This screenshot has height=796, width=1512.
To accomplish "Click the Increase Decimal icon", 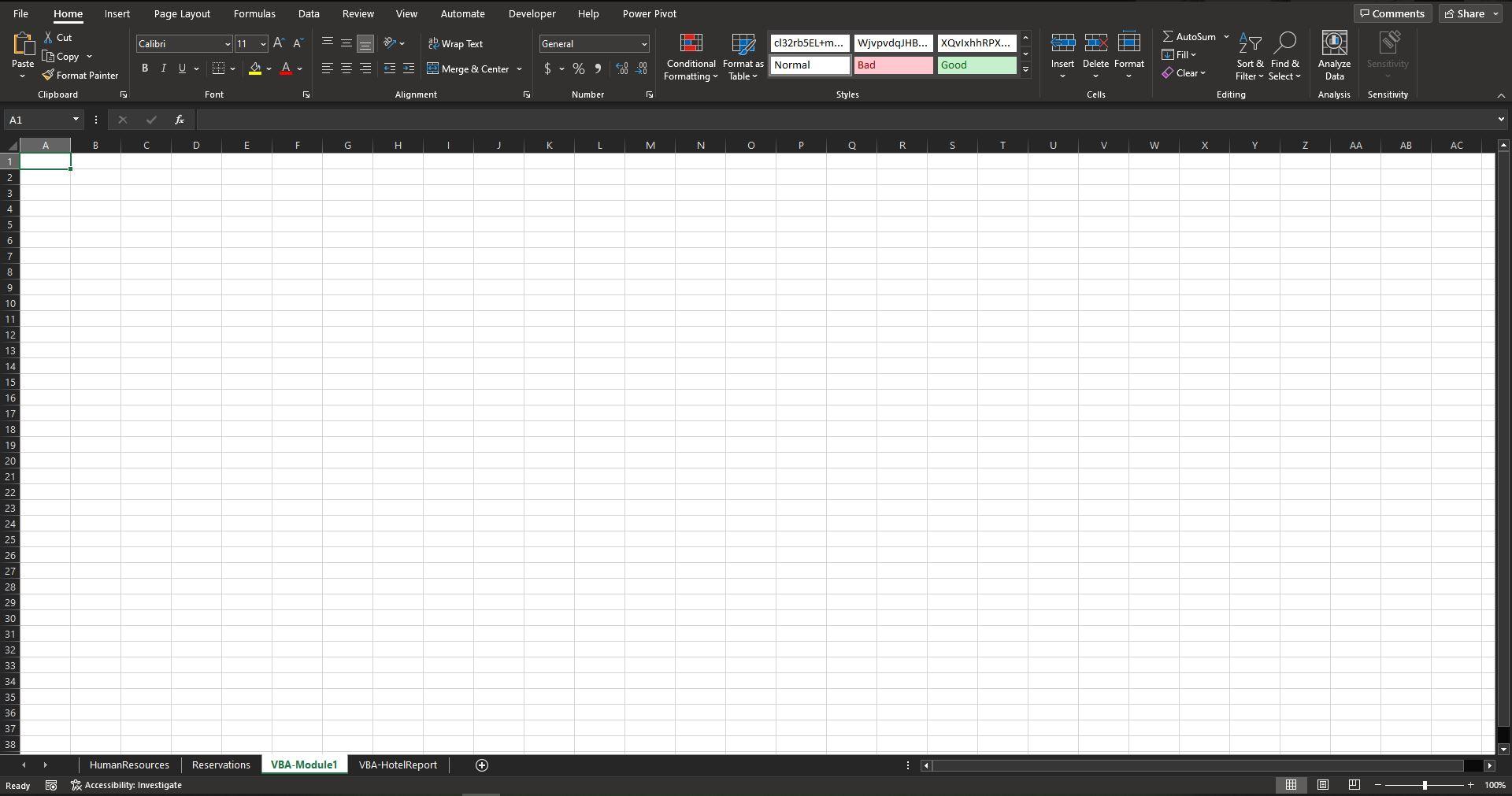I will point(621,68).
